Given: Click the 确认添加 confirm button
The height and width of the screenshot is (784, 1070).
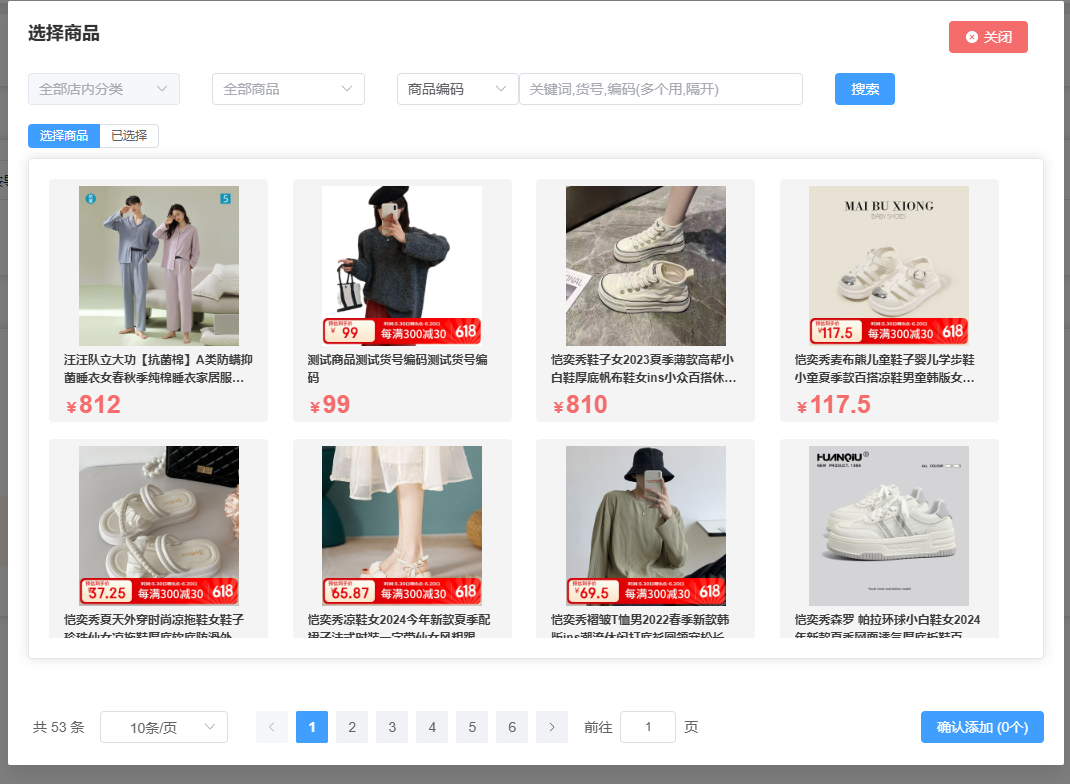Looking at the screenshot, I should point(982,727).
